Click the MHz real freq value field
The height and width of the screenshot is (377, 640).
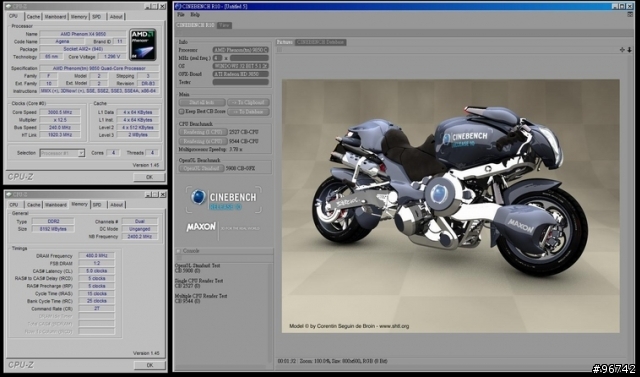click(x=249, y=58)
